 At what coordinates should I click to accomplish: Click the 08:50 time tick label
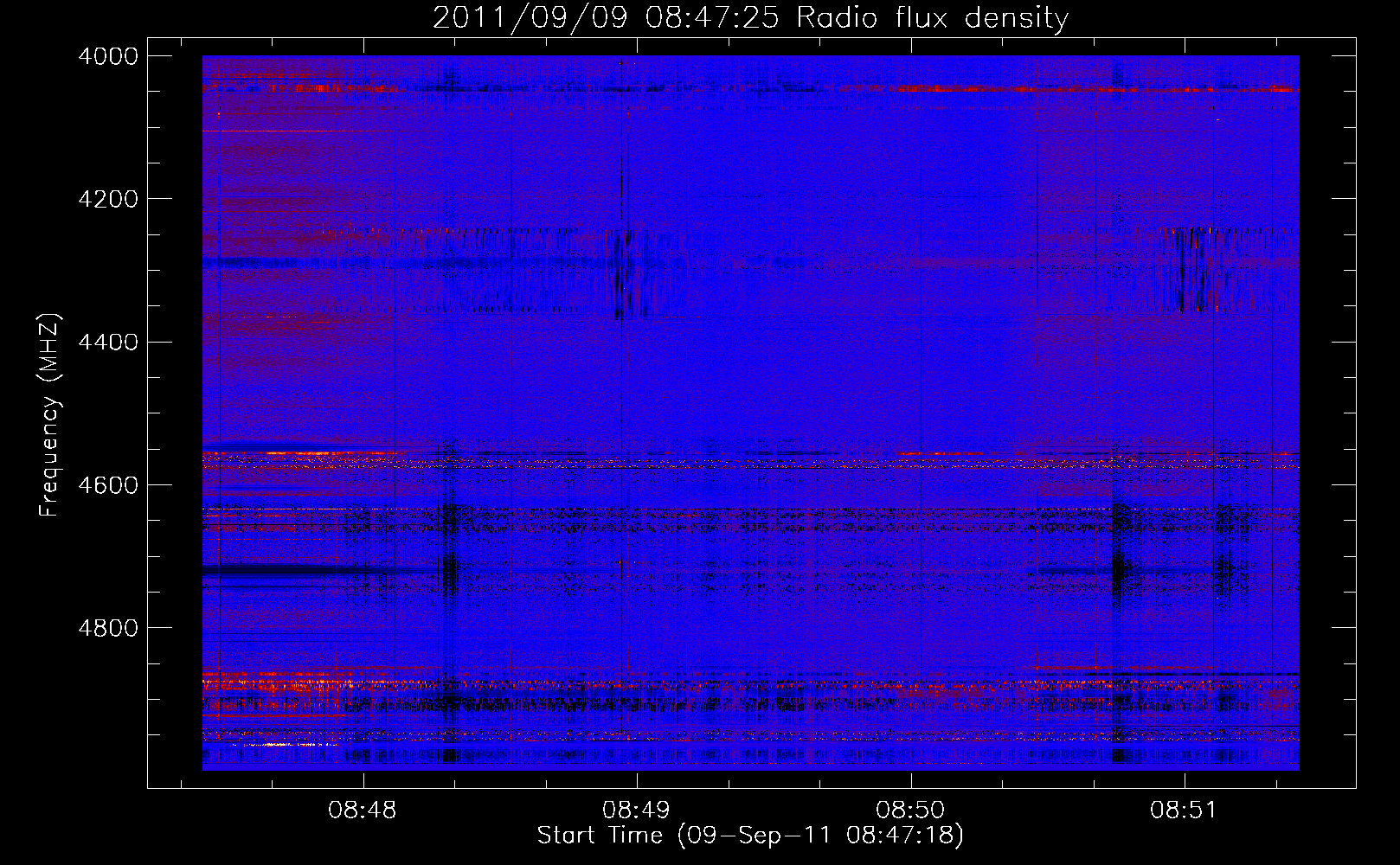tap(910, 811)
